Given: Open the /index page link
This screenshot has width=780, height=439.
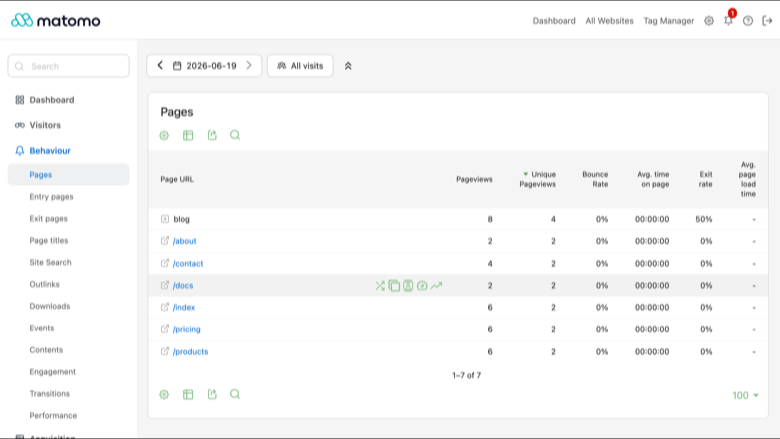Looking at the screenshot, I should (x=184, y=307).
